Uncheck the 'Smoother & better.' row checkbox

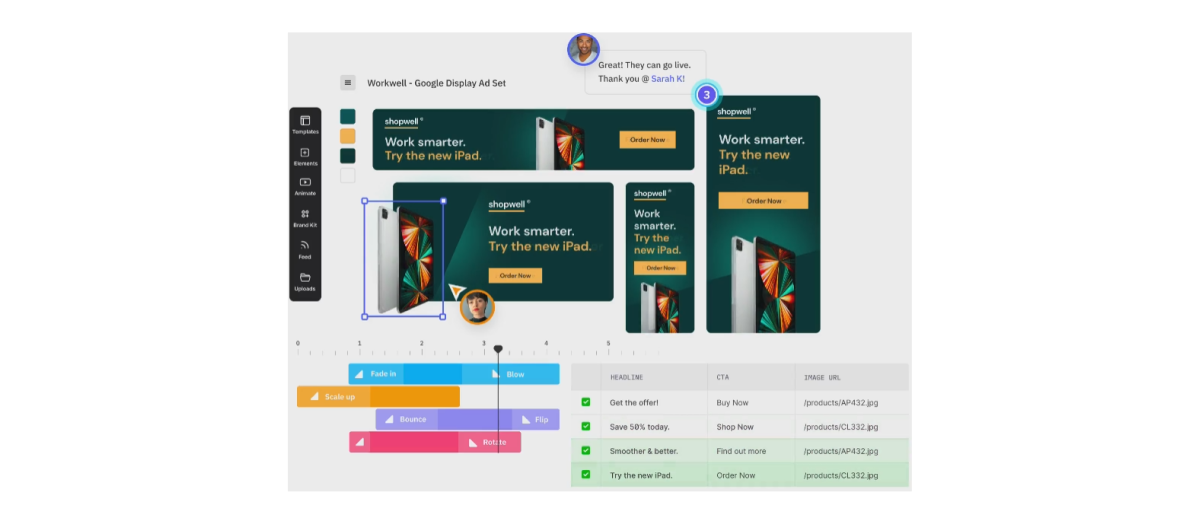(586, 451)
